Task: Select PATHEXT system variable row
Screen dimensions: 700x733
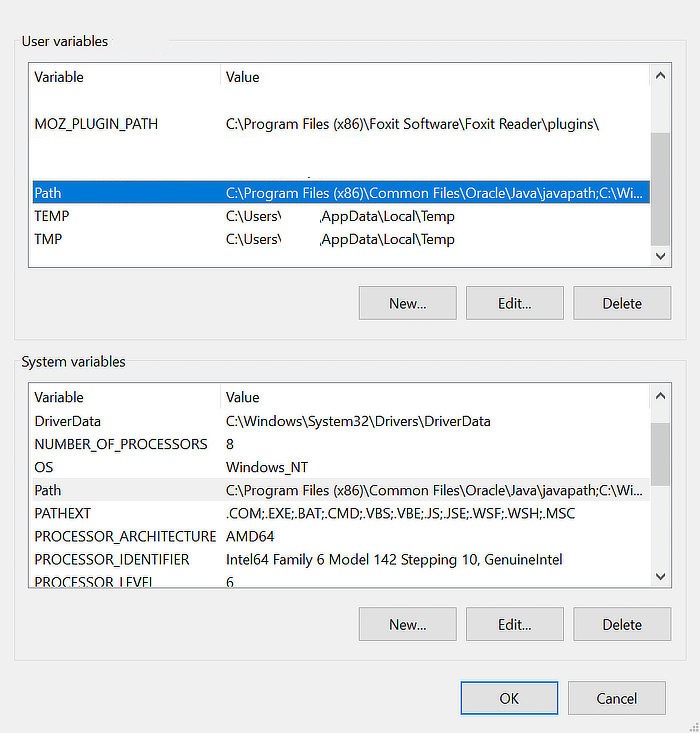Action: [x=341, y=513]
